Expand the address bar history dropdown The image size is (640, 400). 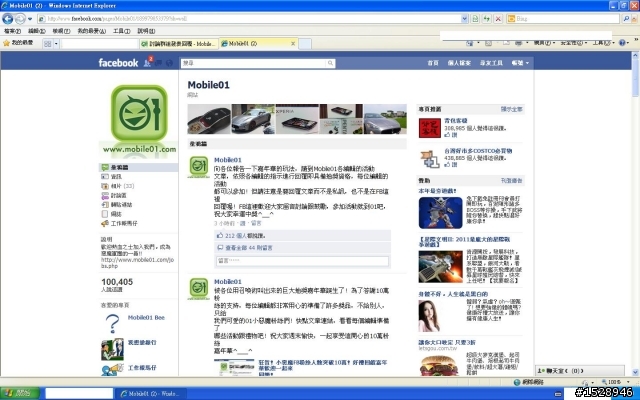click(x=464, y=19)
